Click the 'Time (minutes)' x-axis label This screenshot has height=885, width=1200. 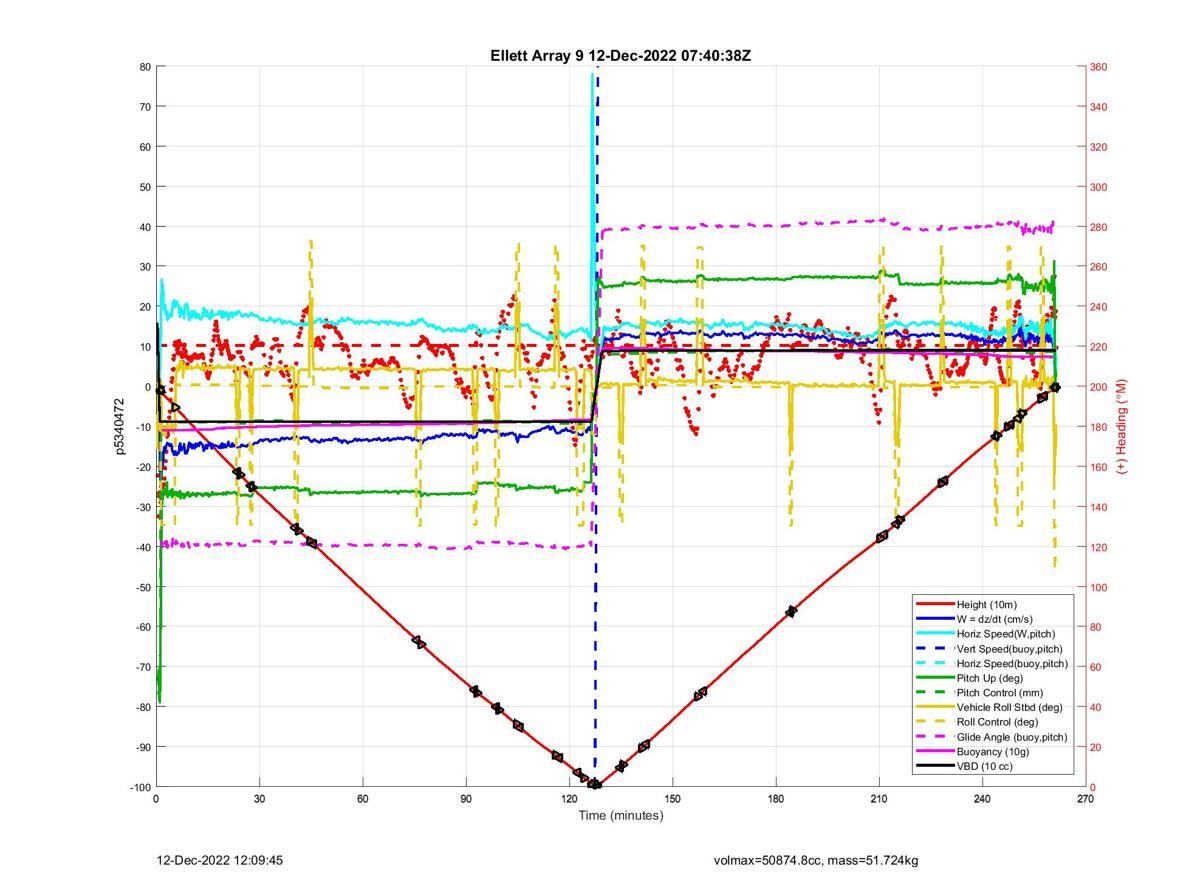tap(620, 815)
